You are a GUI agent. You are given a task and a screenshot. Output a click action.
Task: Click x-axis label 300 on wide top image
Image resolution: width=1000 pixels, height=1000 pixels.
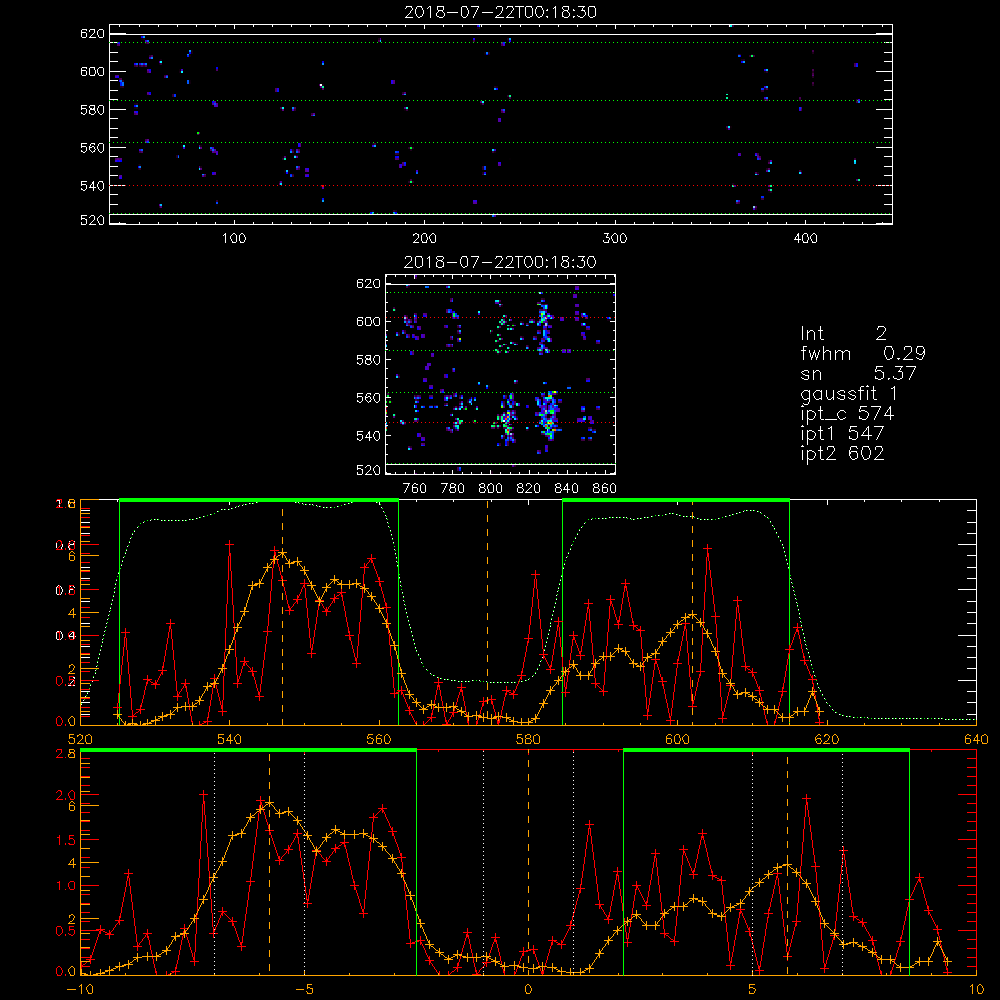pyautogui.click(x=615, y=239)
